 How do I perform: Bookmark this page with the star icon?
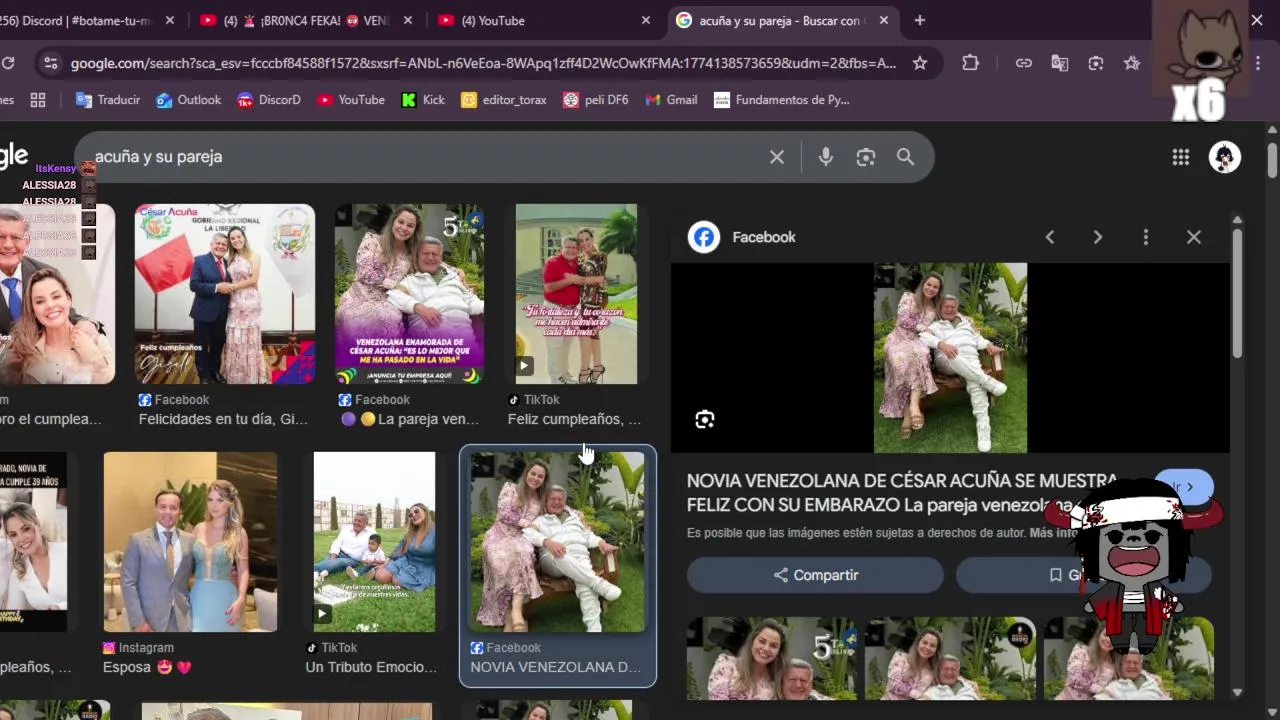[x=920, y=63]
